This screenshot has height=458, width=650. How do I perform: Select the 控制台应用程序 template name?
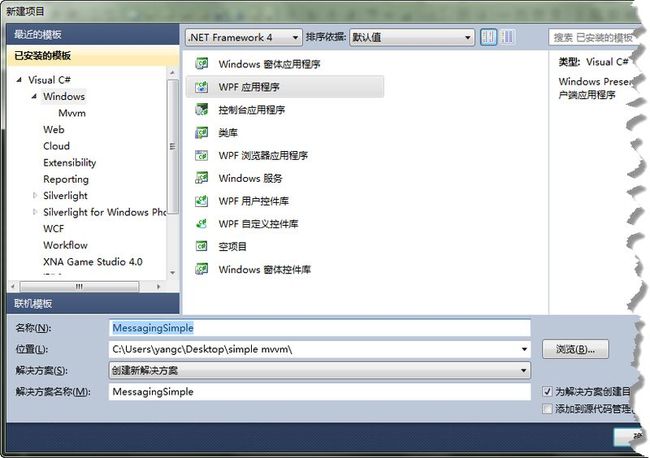[x=252, y=109]
